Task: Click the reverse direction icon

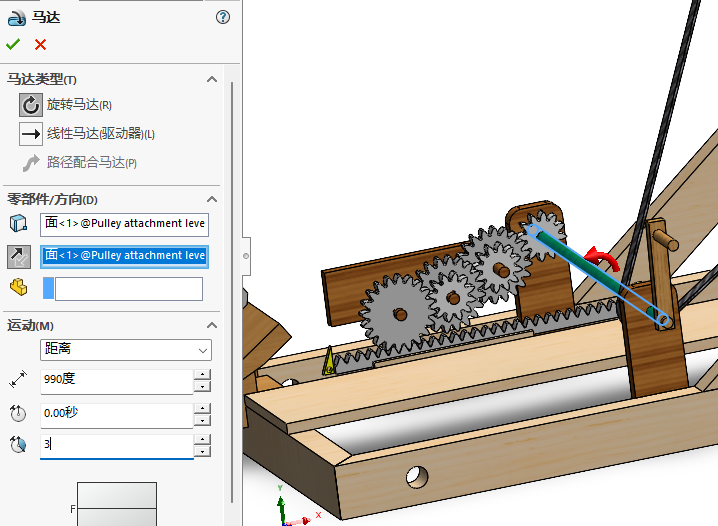Action: click(18, 256)
